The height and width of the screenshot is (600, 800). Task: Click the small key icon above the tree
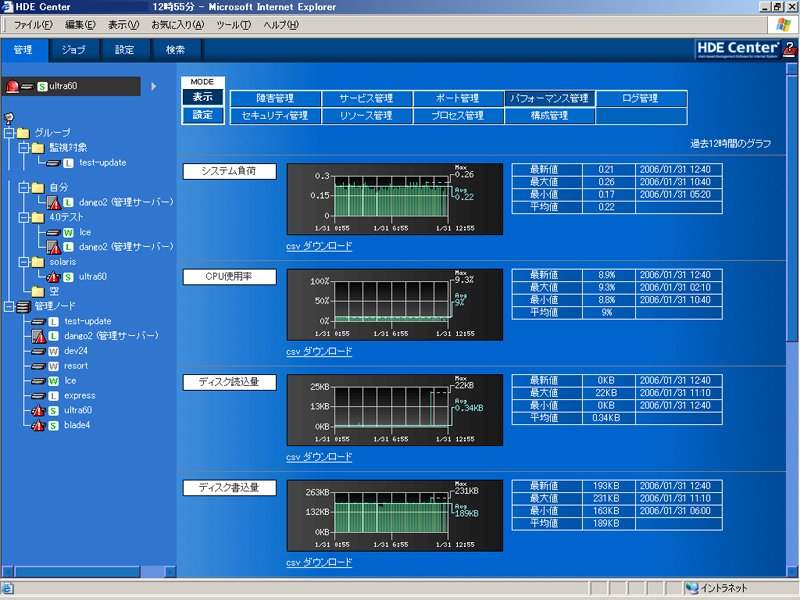click(9, 119)
